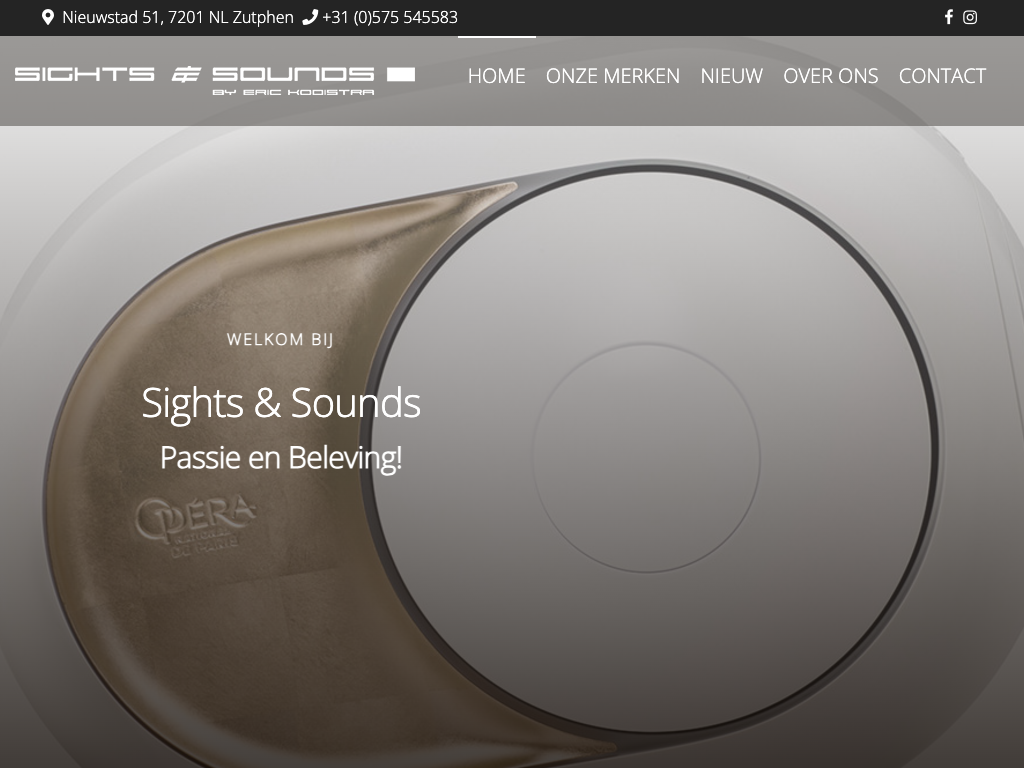Click the 'Passie en Beleving!' subtitle
The width and height of the screenshot is (1024, 768).
[281, 457]
